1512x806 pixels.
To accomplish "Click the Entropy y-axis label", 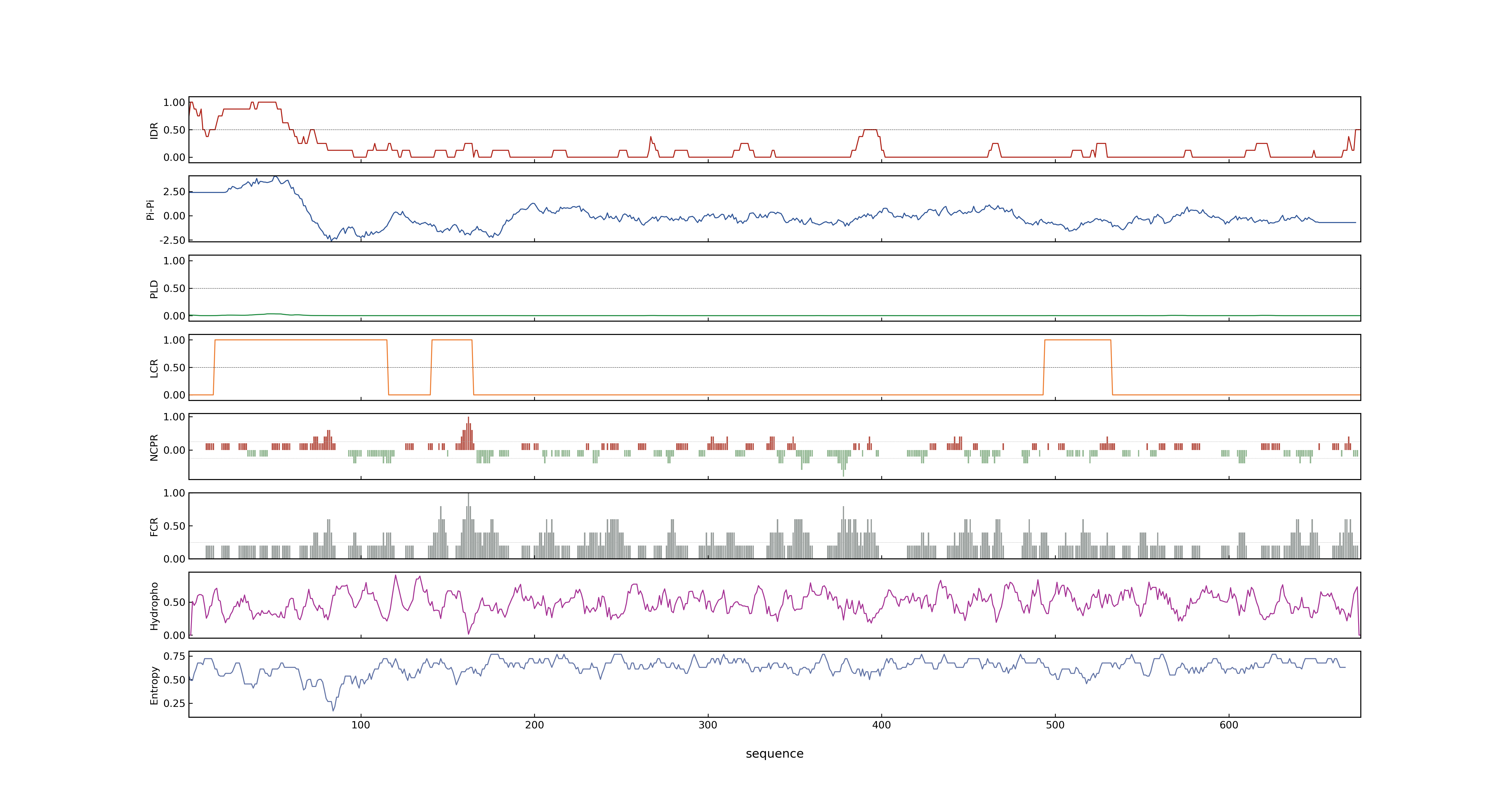I will tap(154, 685).
